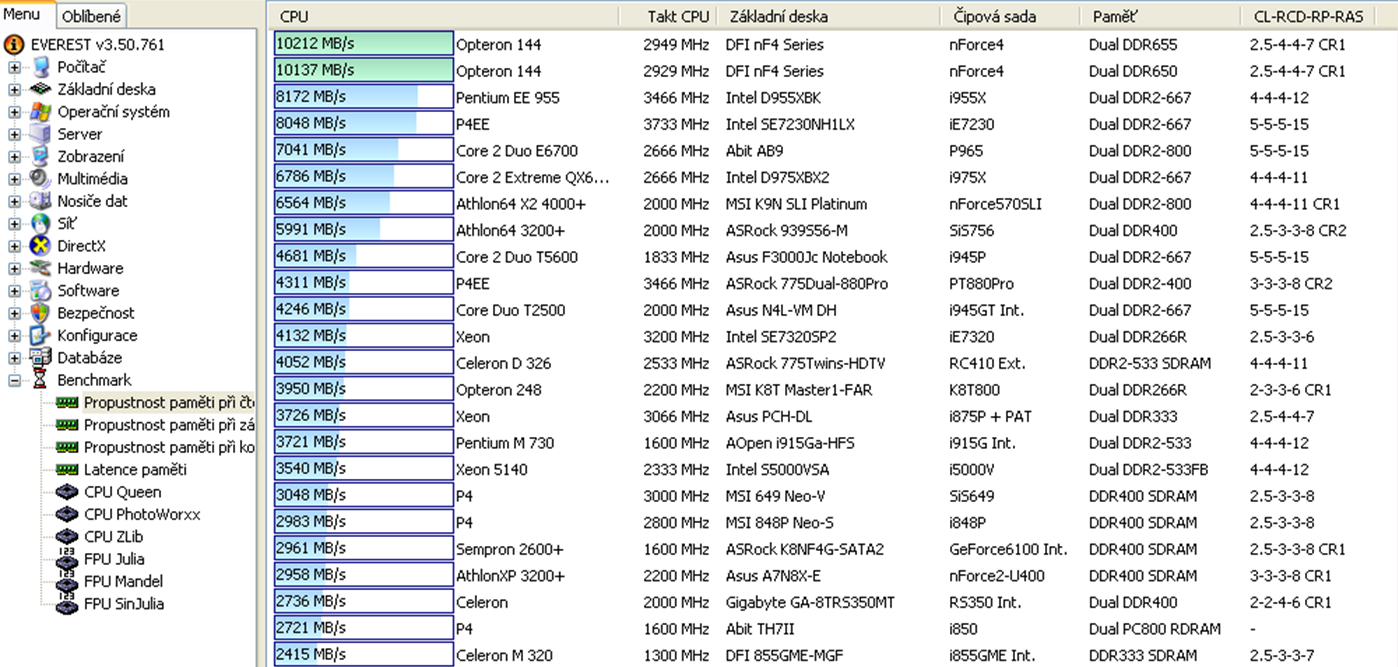Click the Zobrazení monitor icon

pyautogui.click(x=41, y=156)
